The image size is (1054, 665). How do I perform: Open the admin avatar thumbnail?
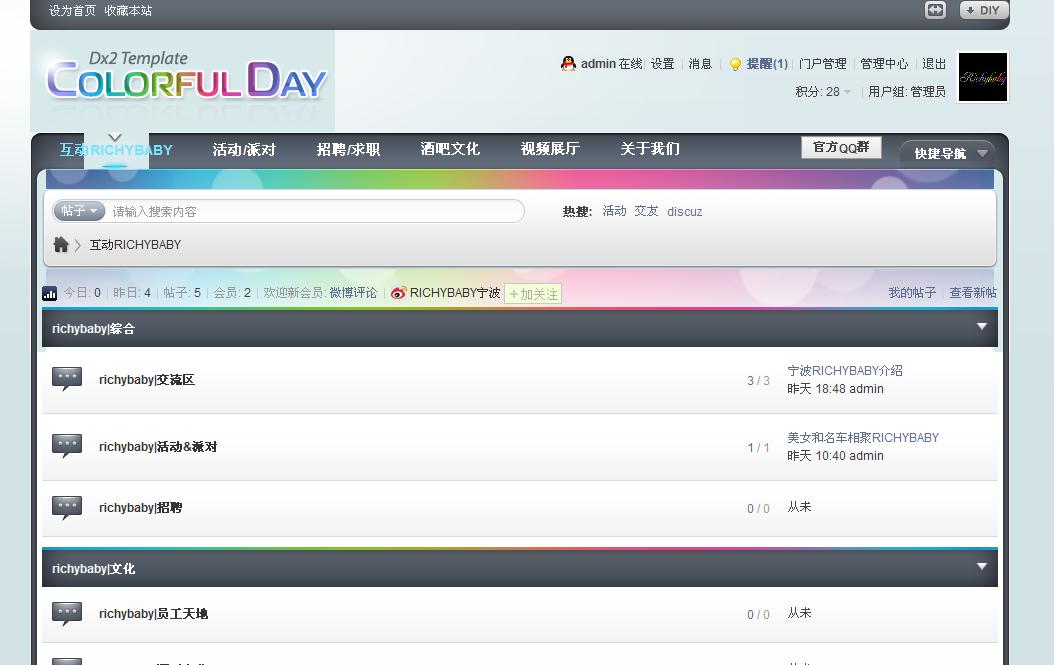983,77
